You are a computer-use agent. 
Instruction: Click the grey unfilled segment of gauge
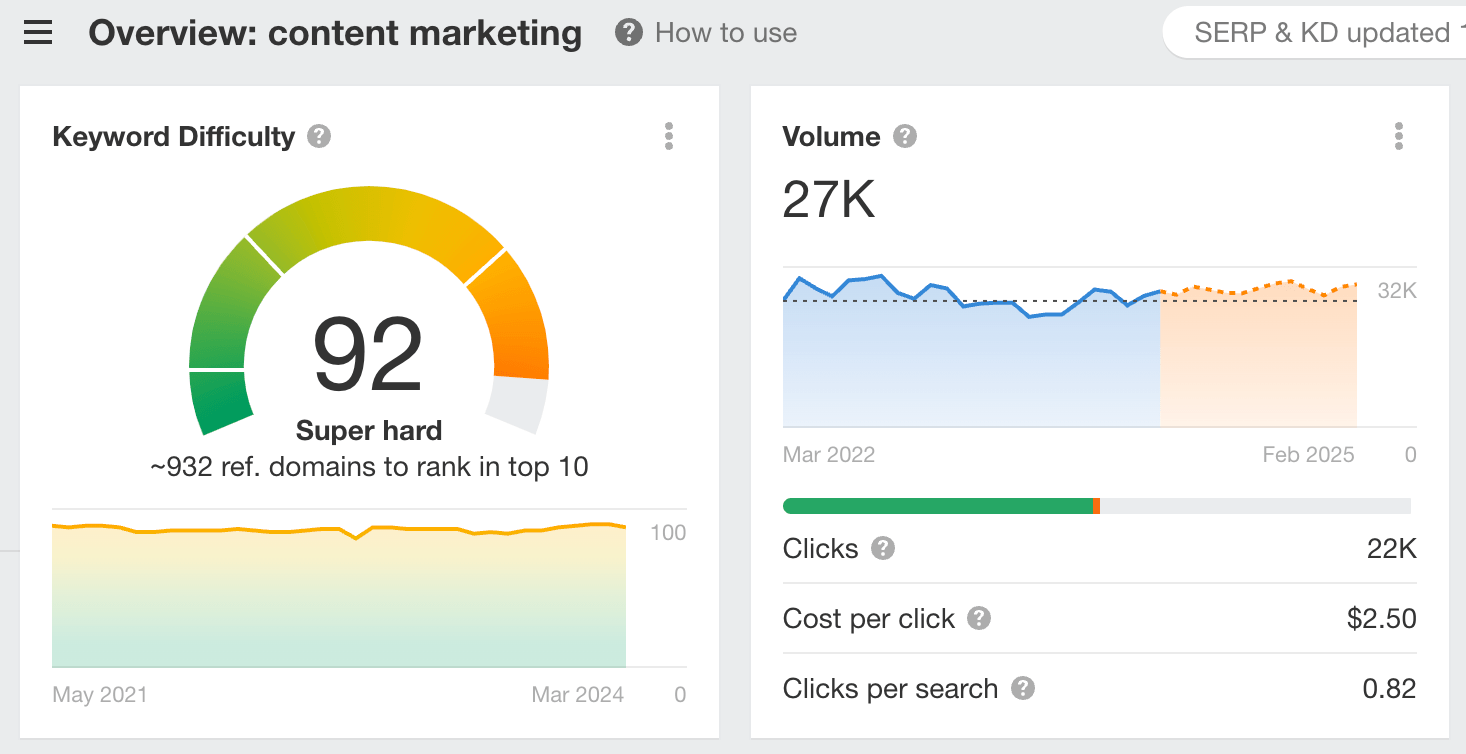517,404
